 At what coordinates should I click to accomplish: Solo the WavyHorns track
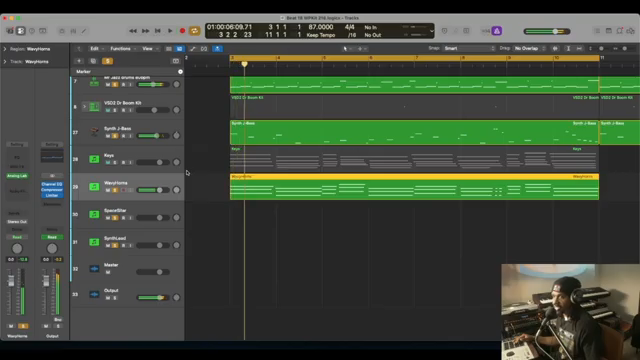pos(115,190)
